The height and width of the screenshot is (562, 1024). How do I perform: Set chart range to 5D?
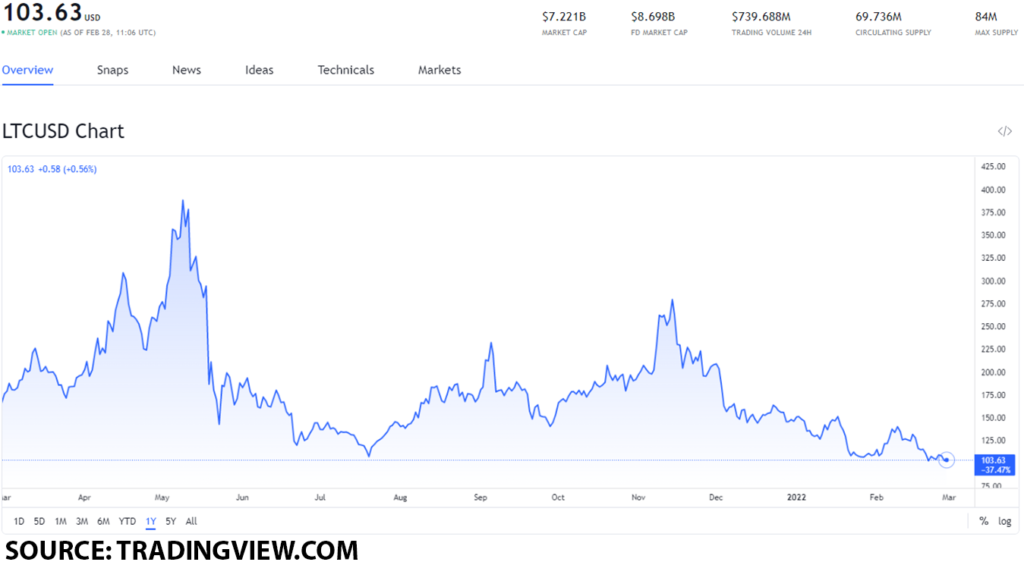click(39, 521)
